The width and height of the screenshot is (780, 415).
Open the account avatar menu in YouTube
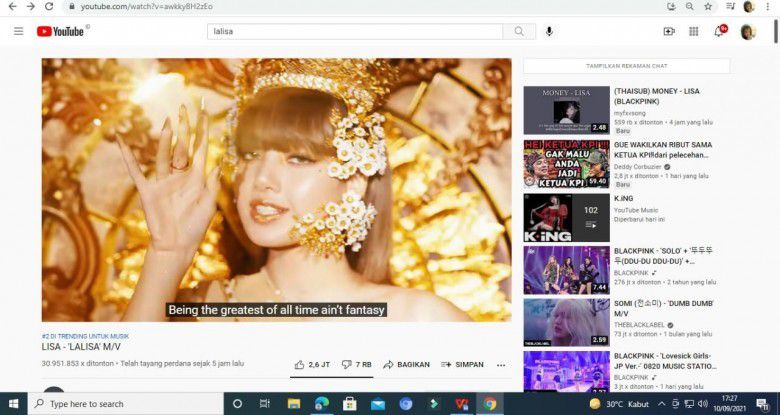point(748,32)
